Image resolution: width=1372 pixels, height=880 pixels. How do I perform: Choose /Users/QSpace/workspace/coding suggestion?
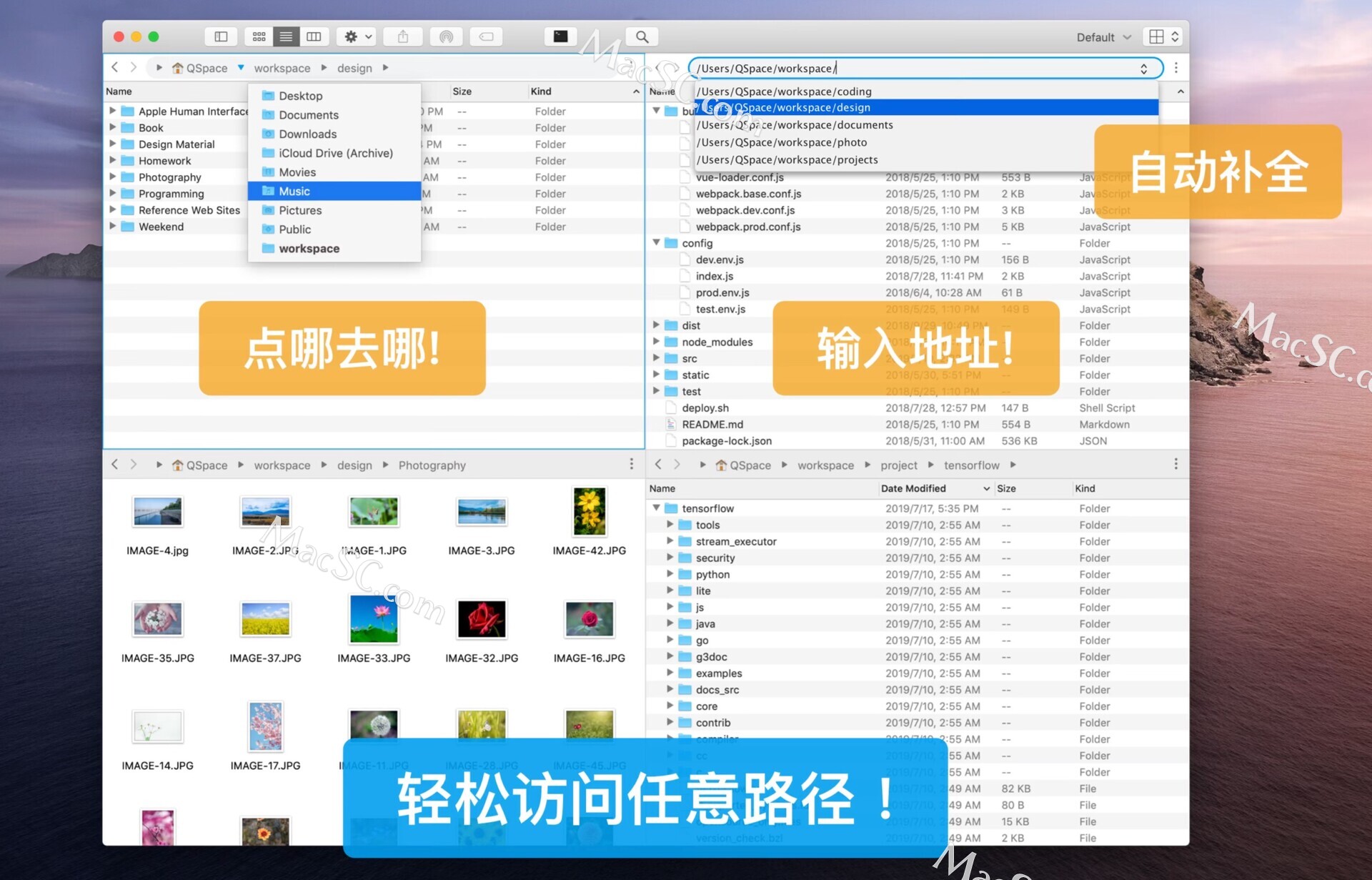pos(926,92)
